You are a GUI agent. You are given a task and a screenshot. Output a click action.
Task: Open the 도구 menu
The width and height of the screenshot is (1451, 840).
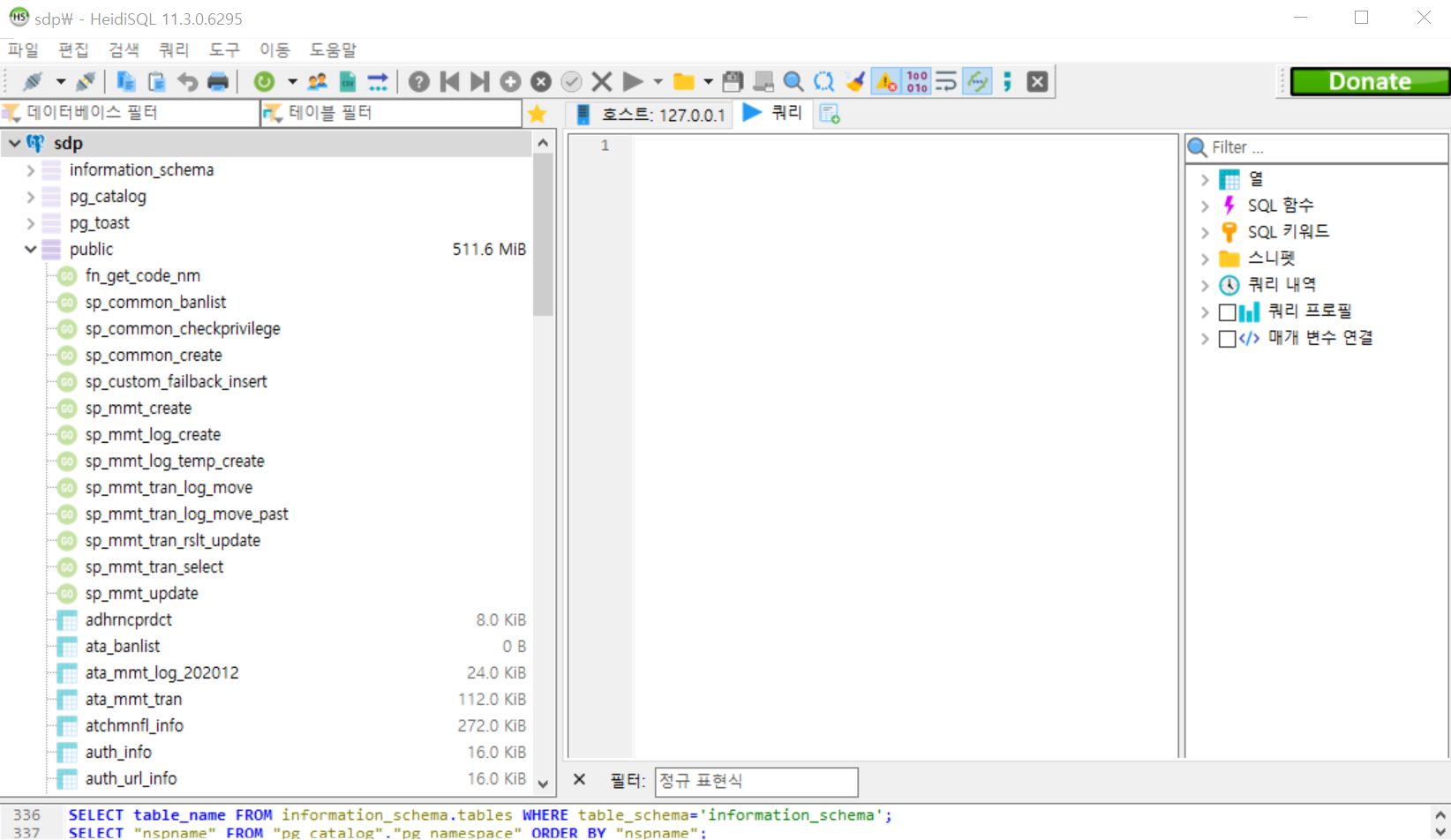tap(224, 50)
